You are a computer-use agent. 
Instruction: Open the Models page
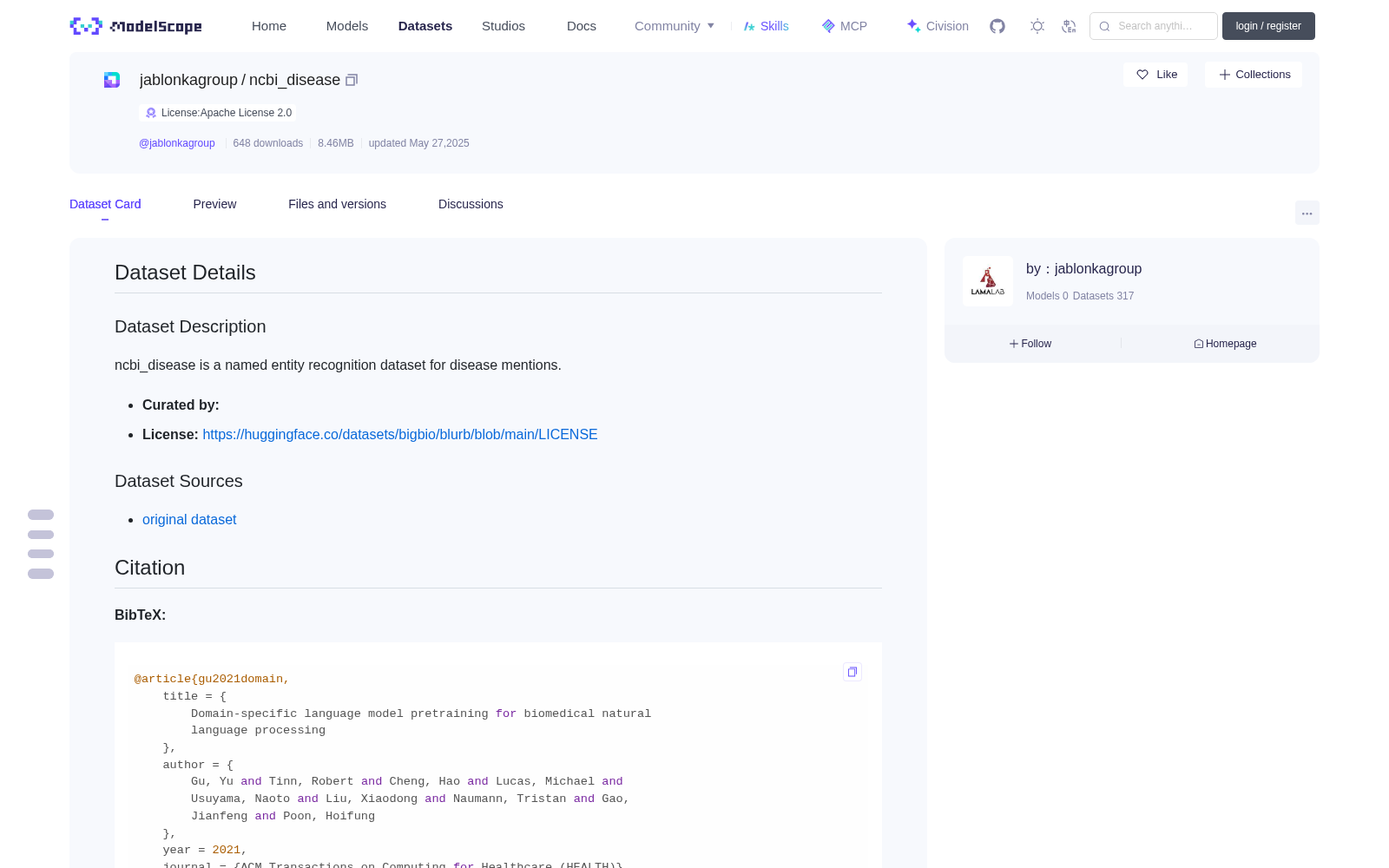click(347, 26)
